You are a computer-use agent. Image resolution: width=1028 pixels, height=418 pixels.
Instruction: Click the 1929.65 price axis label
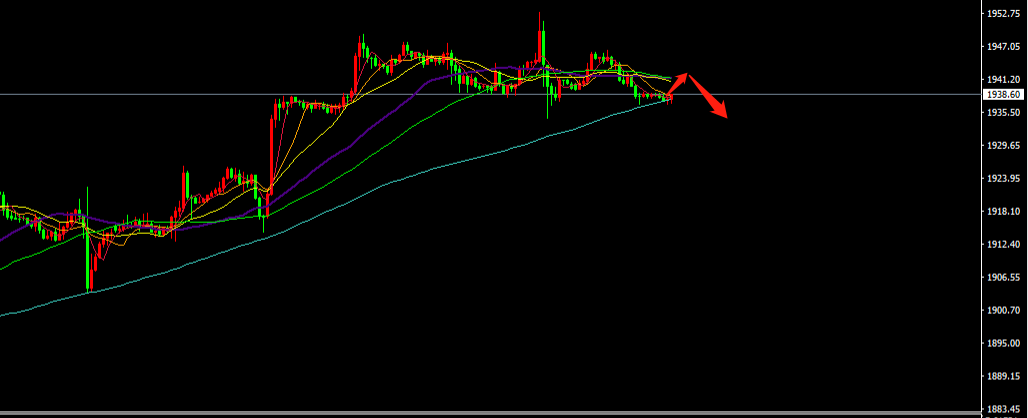[x=1004, y=145]
